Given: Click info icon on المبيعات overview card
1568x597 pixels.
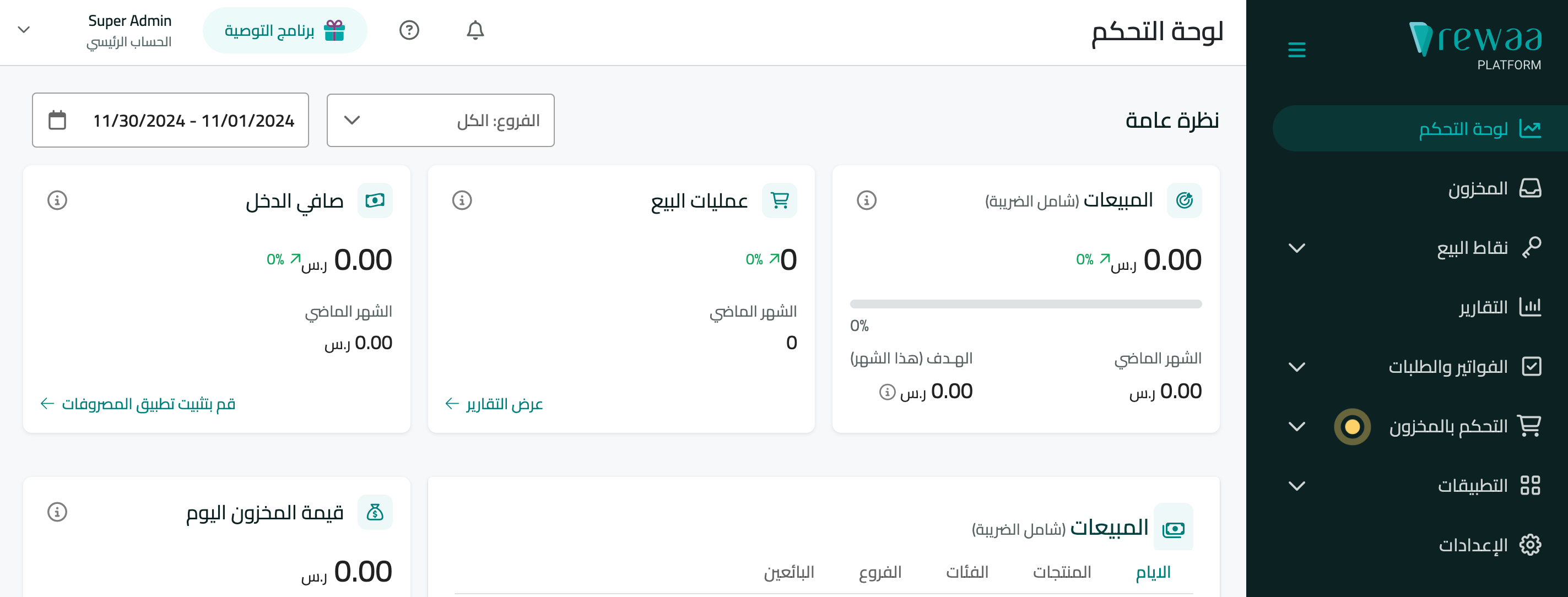Looking at the screenshot, I should 866,200.
